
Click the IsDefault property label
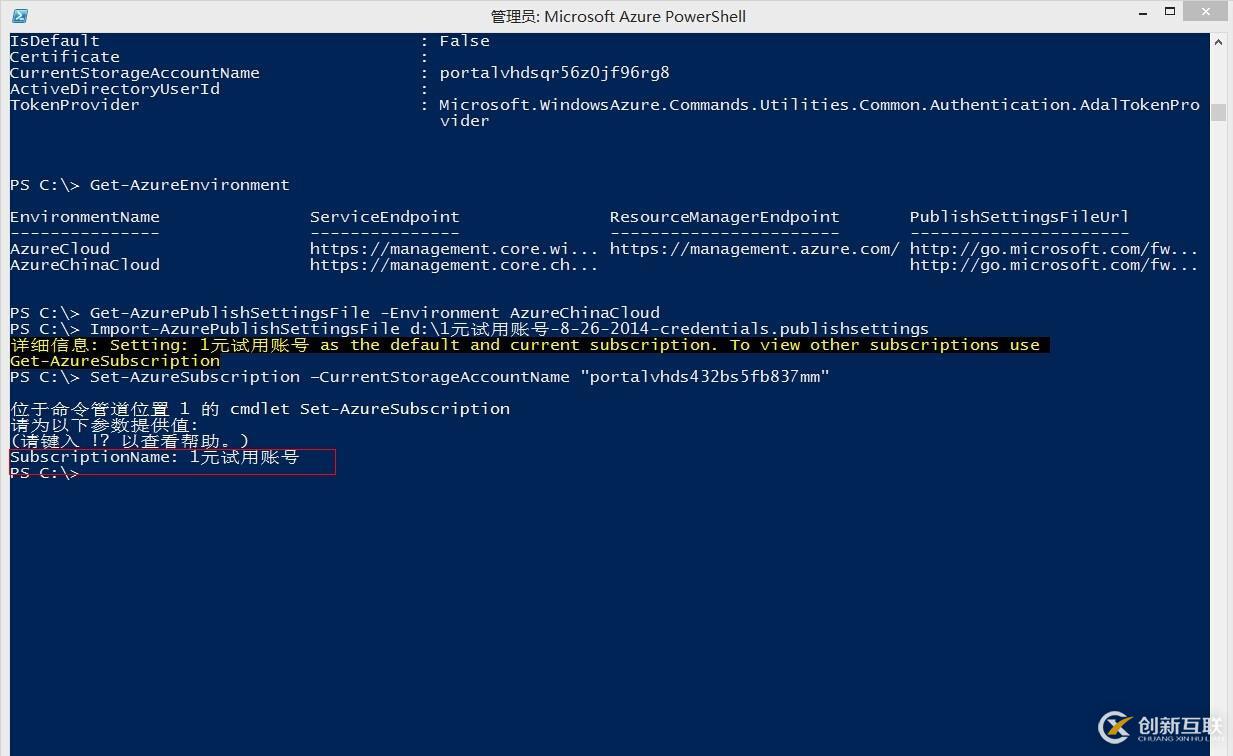point(55,41)
